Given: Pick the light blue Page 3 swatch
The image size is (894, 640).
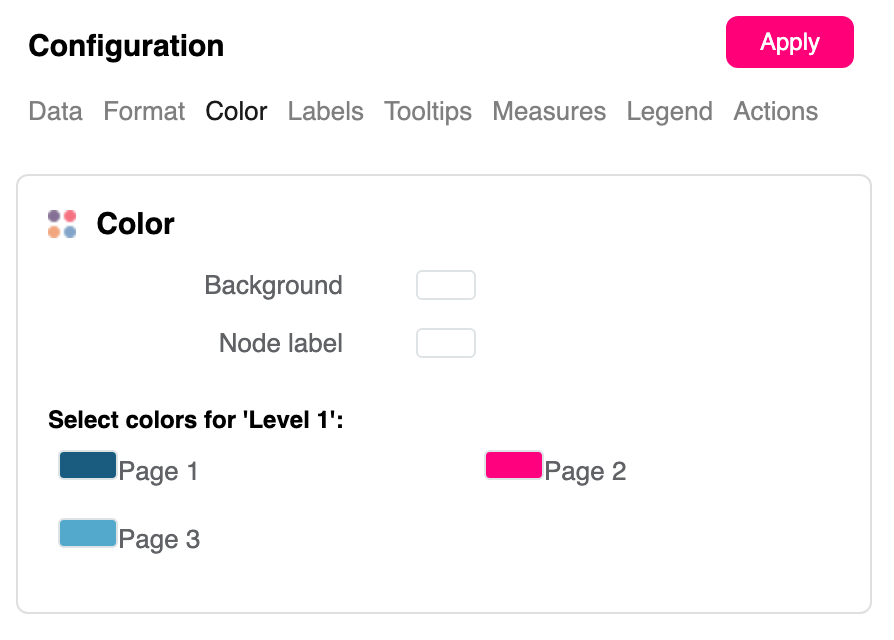Looking at the screenshot, I should pyautogui.click(x=88, y=533).
